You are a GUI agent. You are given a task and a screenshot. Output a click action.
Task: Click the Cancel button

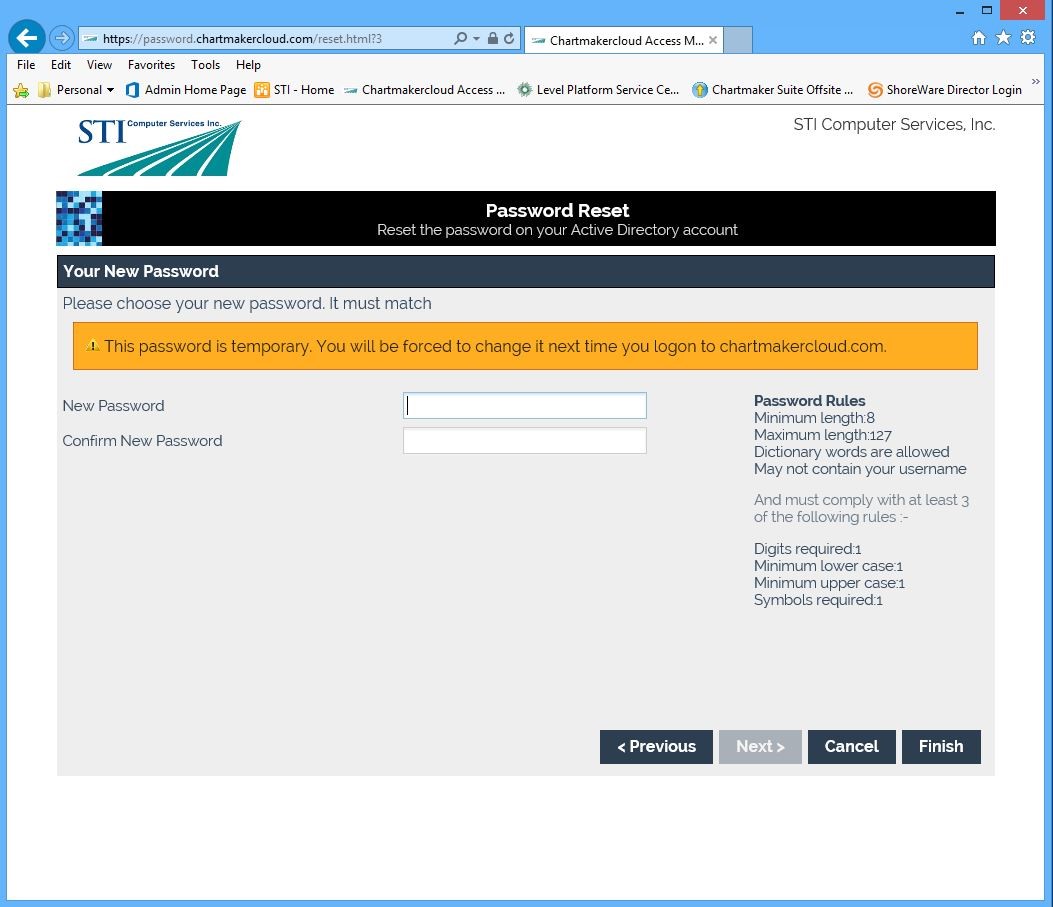coord(851,747)
